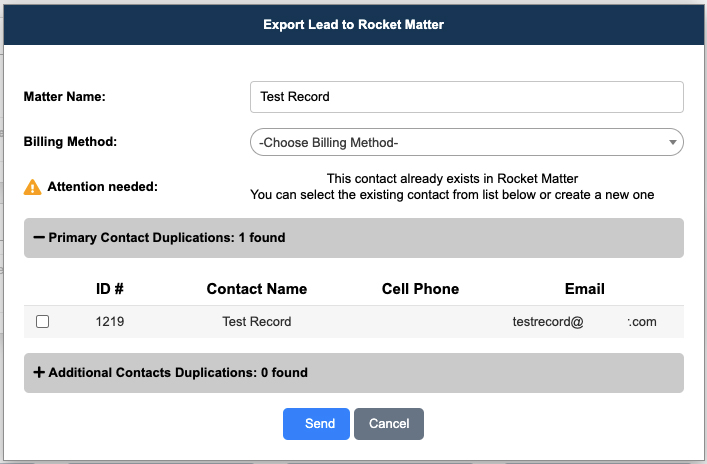Click the orange attention warning icon
707x464 pixels.
[x=32, y=187]
